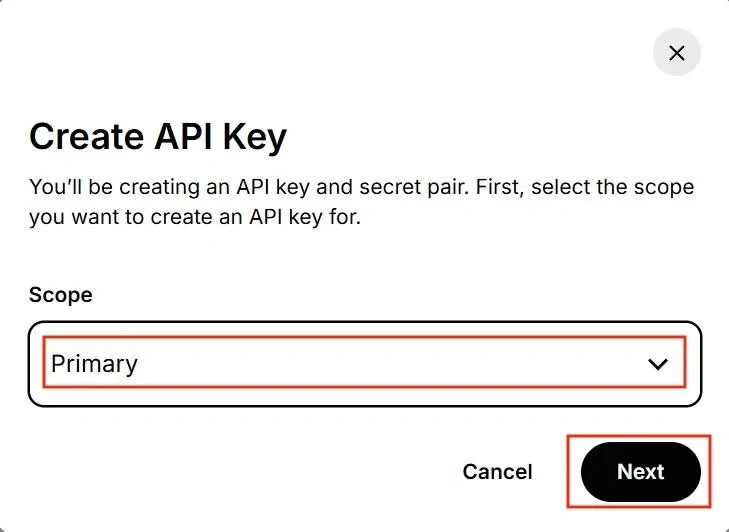Dismiss the dialog with the round X button

676,53
